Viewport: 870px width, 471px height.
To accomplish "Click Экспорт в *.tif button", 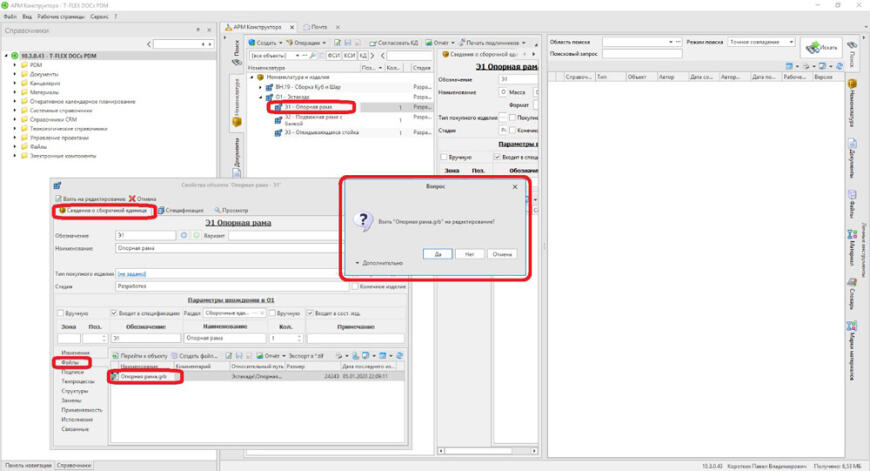I will point(306,356).
